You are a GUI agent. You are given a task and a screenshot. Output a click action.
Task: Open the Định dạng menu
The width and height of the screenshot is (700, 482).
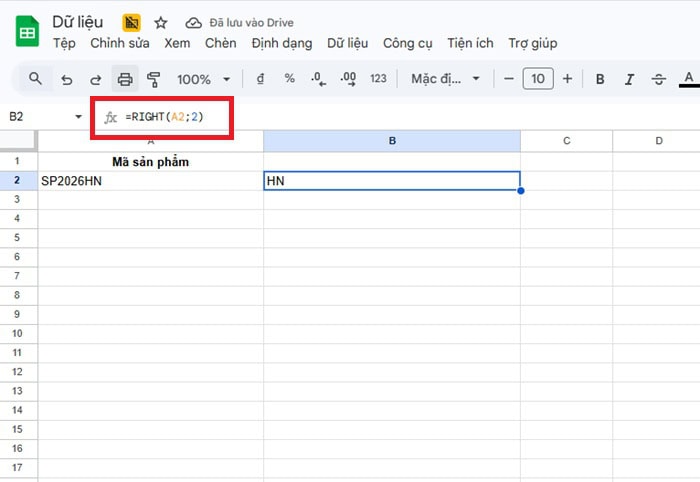coord(282,43)
